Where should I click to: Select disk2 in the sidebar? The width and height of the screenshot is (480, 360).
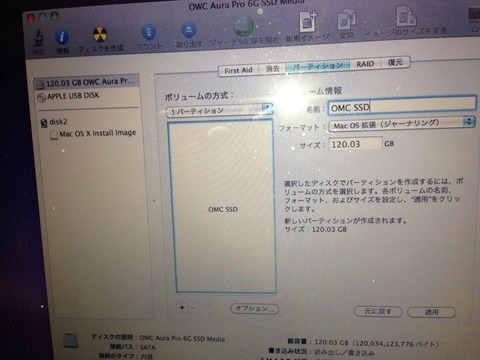point(54,122)
